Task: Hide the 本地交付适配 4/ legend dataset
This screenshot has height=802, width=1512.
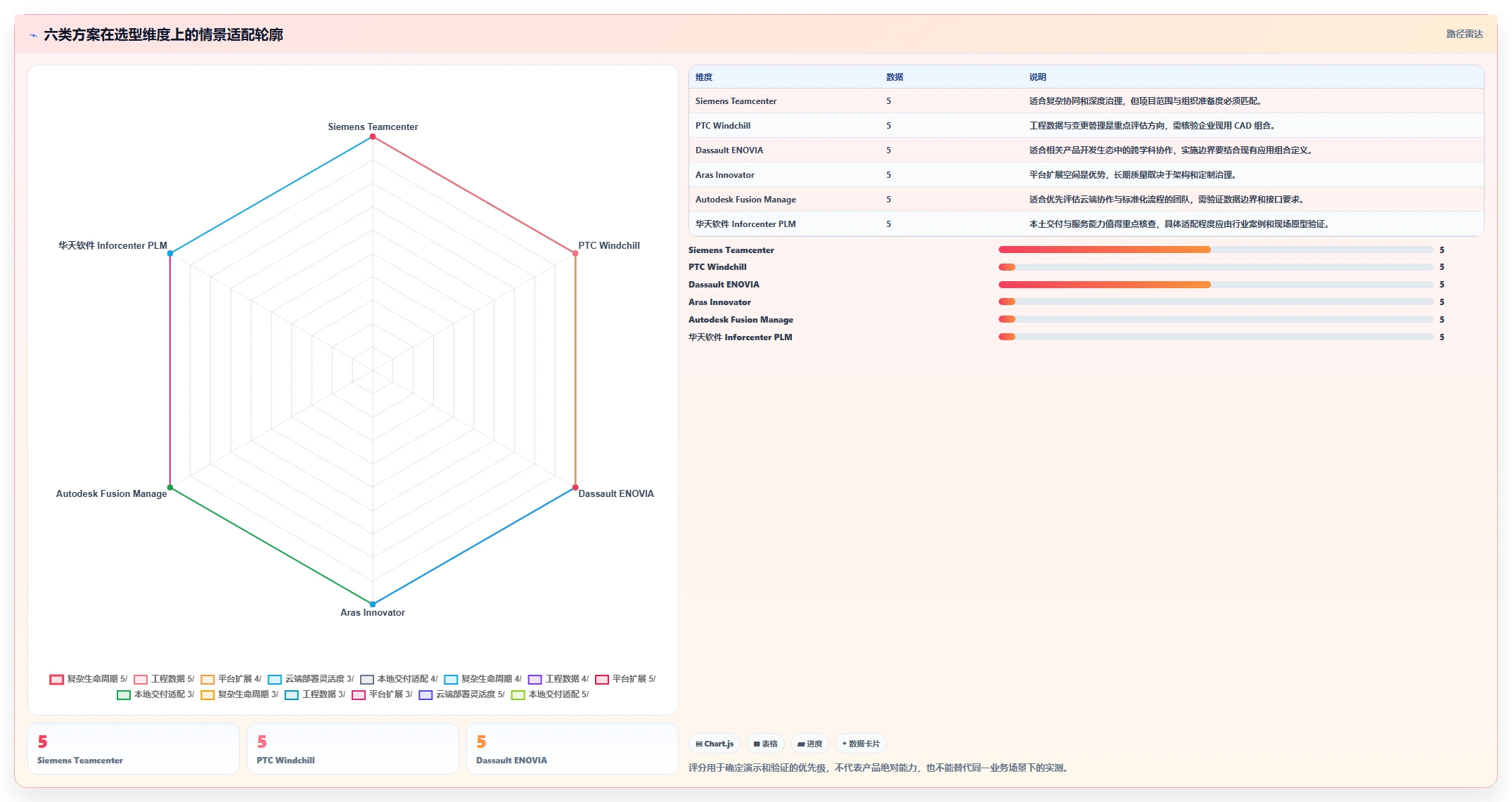Action: coord(399,679)
